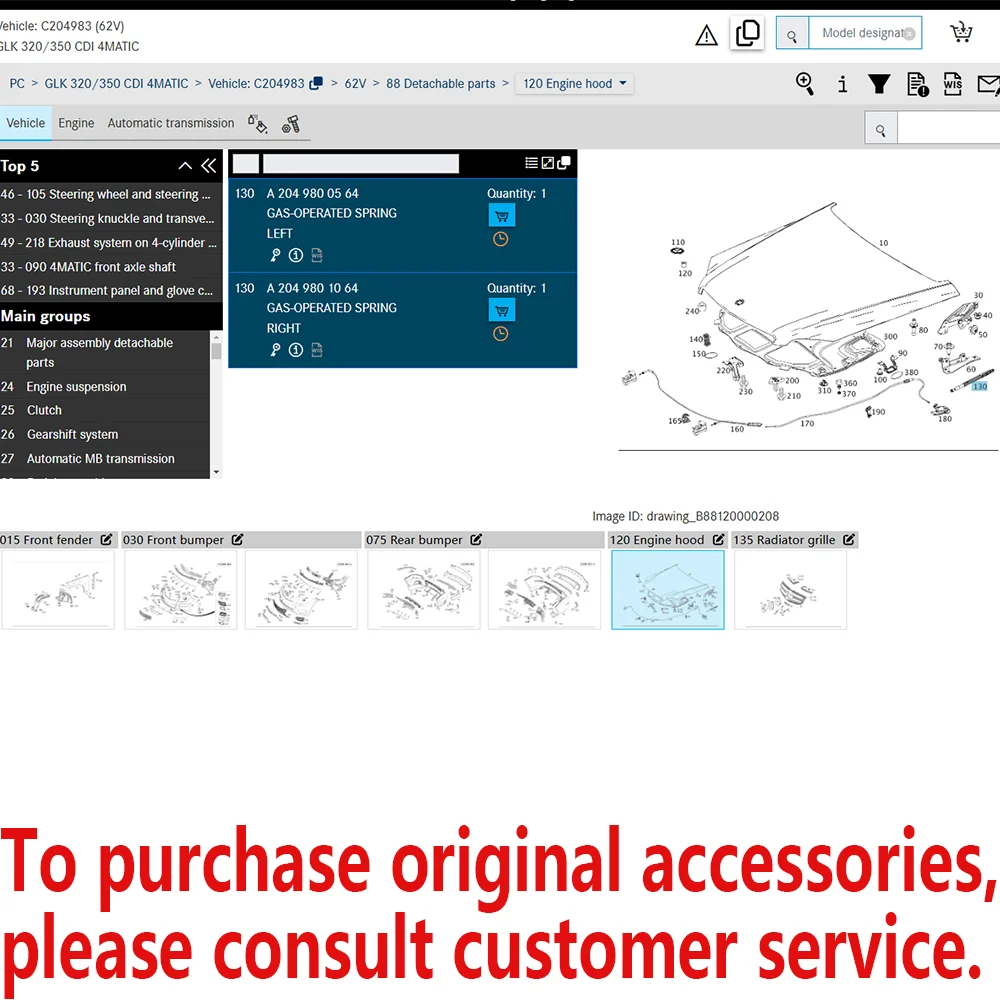Click clock icon for LEFT spring

(x=501, y=239)
